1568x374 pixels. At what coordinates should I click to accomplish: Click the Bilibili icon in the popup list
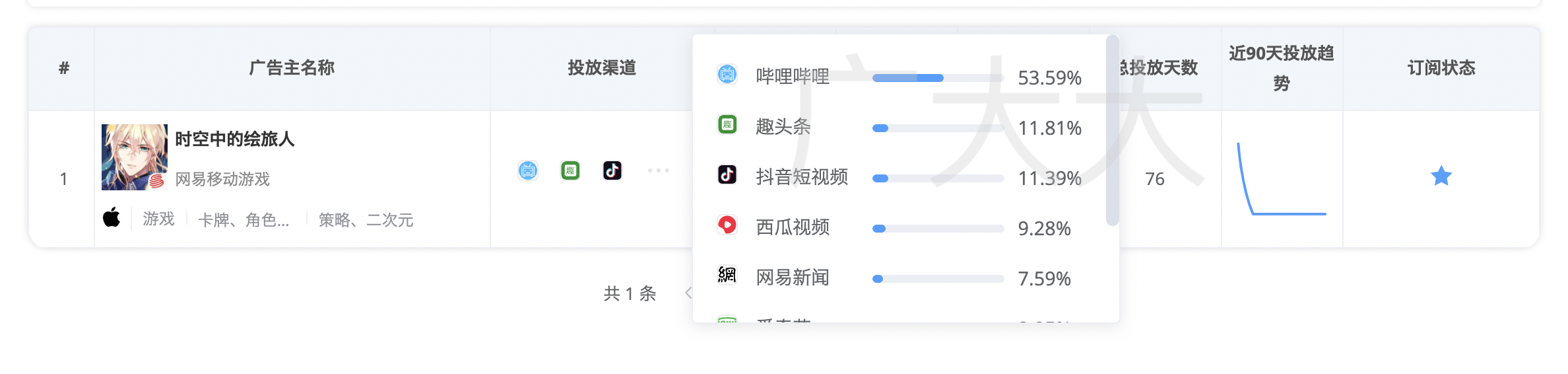tap(727, 74)
